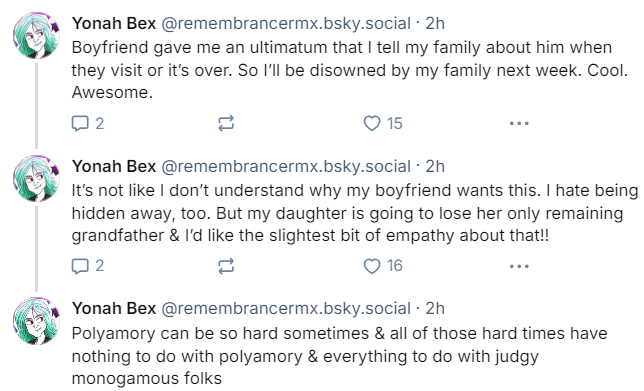
Task: Open the 'Polyamory can be so hard' post
Action: [x=339, y=356]
